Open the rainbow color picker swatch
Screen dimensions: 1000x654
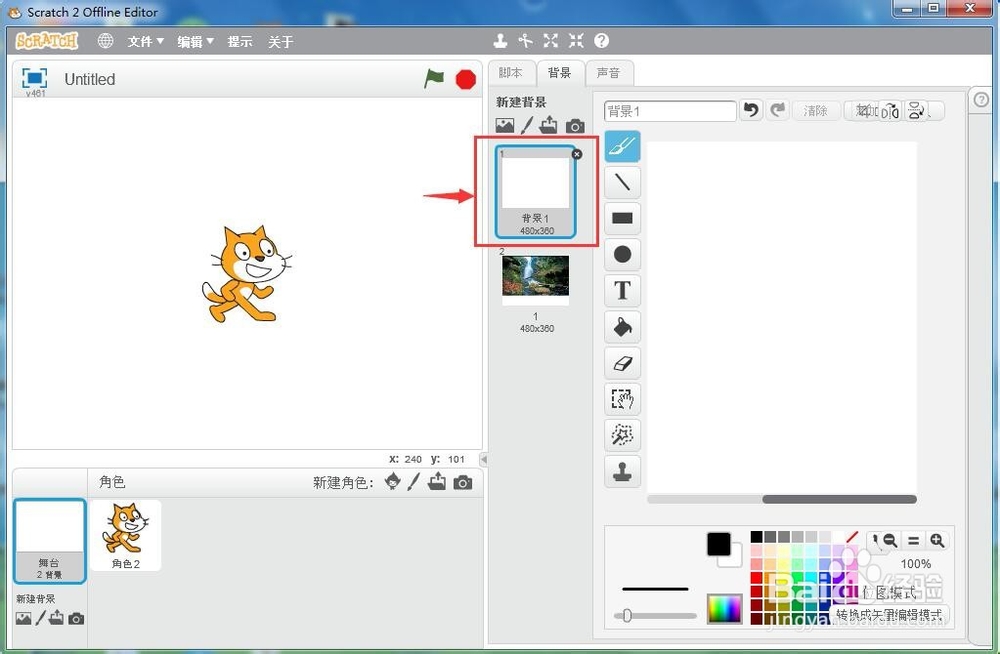(x=724, y=609)
